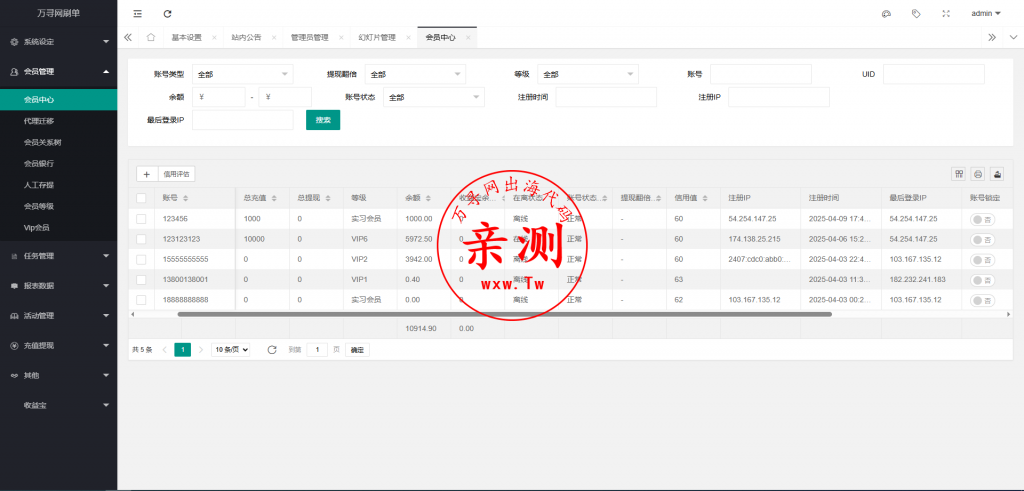
Task: Check the select-all checkbox in table header
Action: pos(141,198)
